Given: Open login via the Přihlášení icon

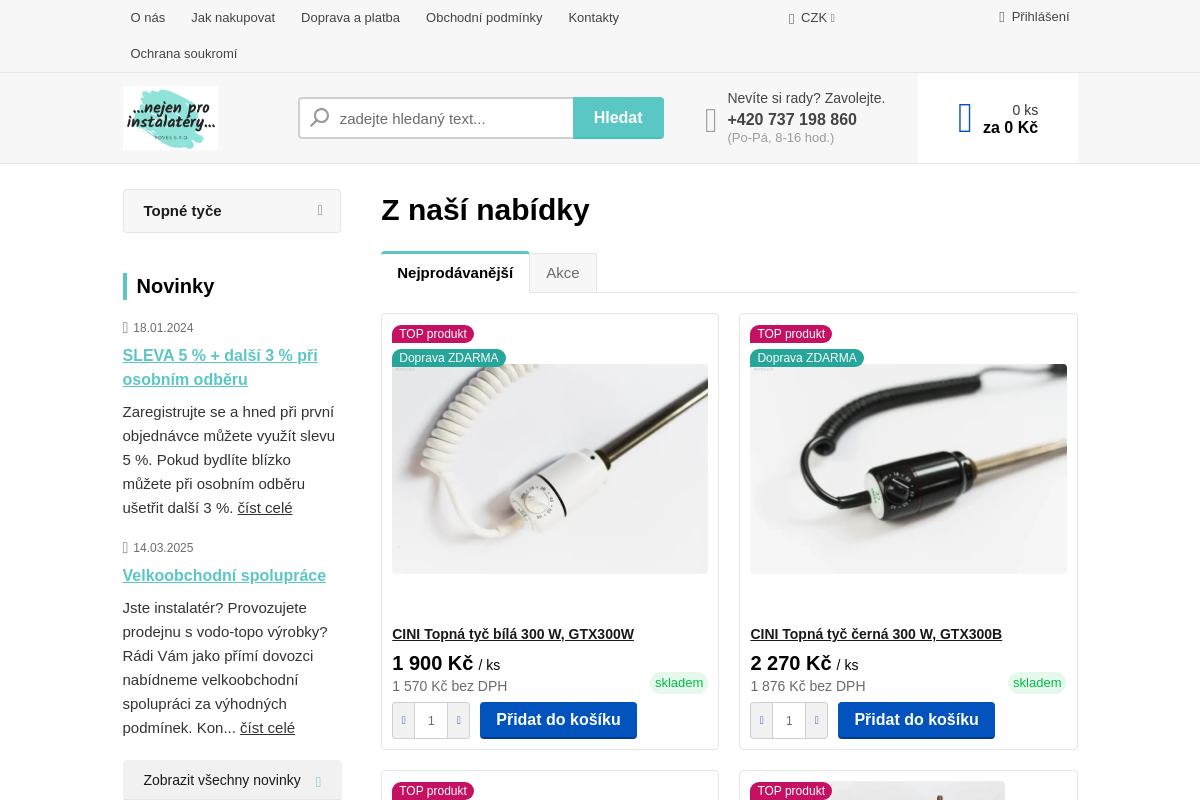Looking at the screenshot, I should [1001, 16].
